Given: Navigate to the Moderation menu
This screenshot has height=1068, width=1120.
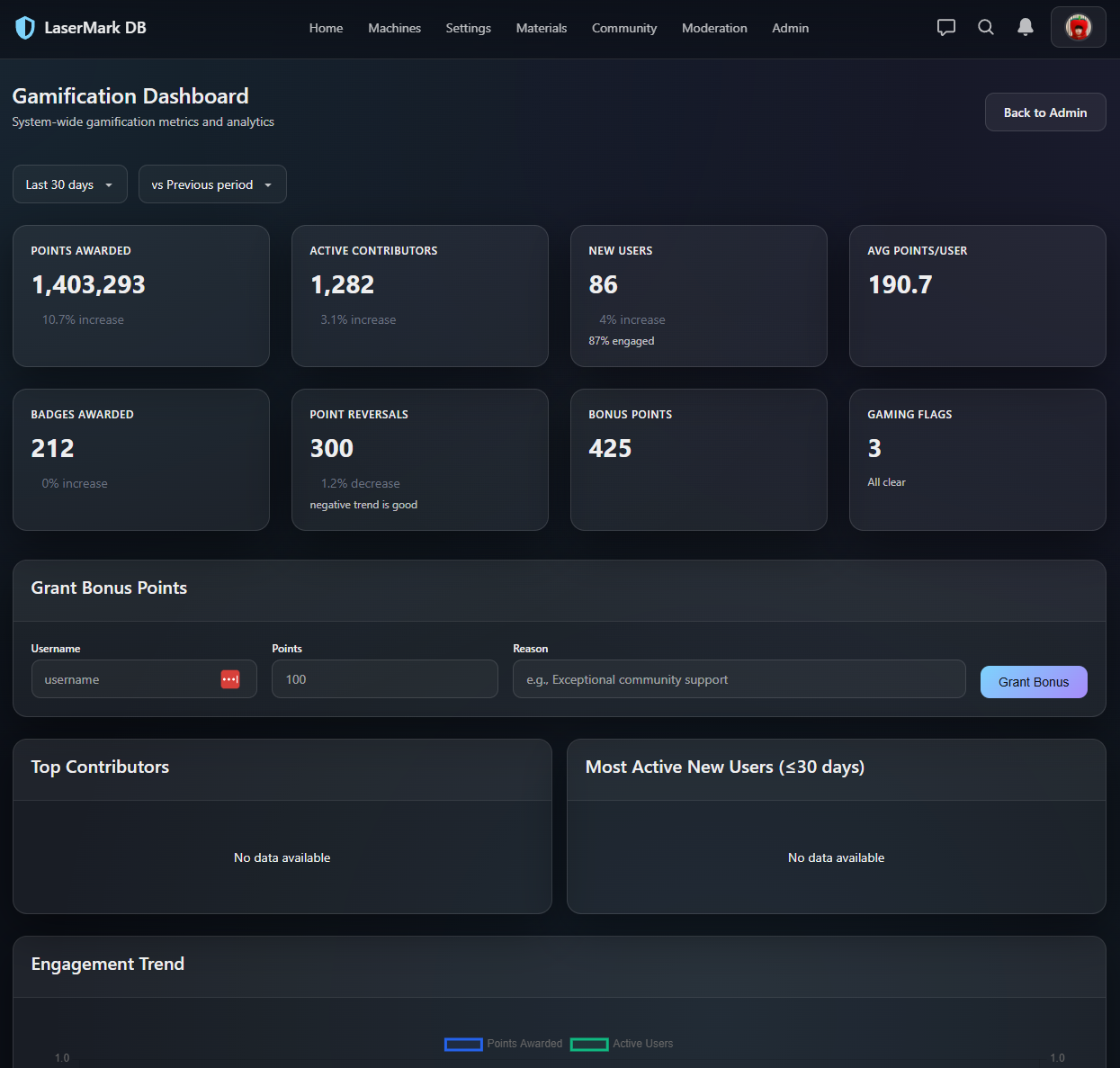Looking at the screenshot, I should pyautogui.click(x=714, y=28).
